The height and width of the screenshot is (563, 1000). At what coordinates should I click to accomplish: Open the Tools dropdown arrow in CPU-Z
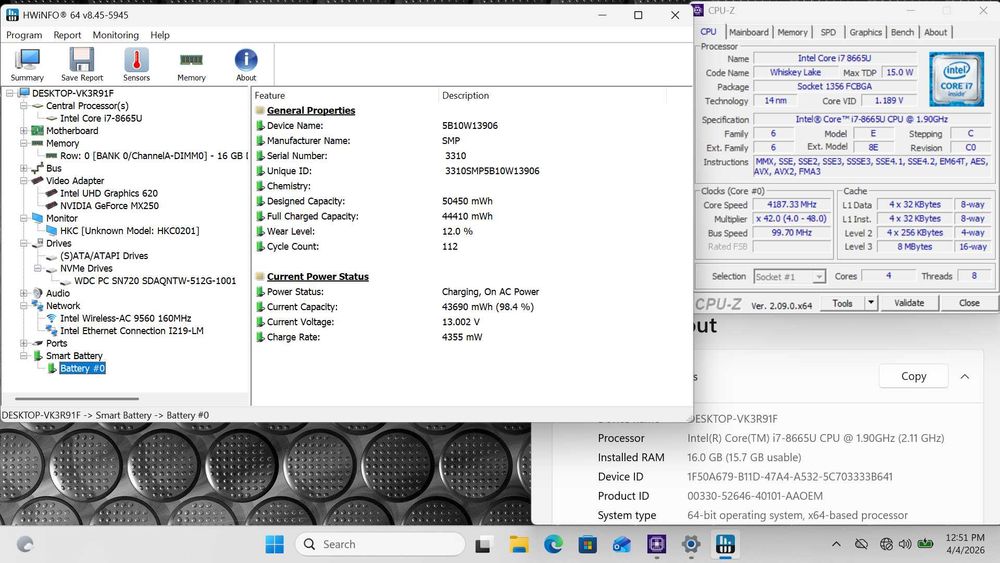click(x=870, y=303)
